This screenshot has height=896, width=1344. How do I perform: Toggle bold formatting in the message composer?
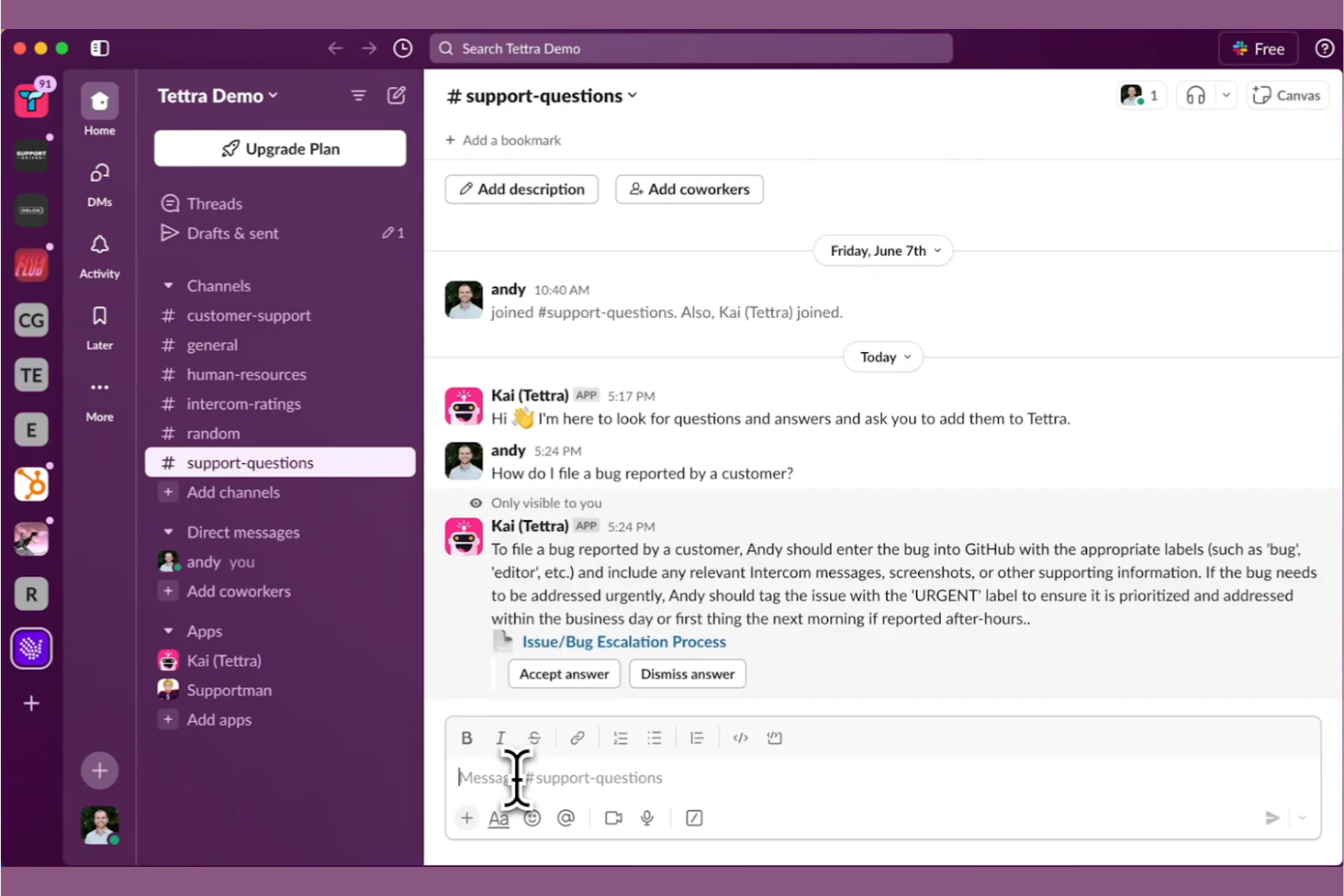click(x=466, y=737)
